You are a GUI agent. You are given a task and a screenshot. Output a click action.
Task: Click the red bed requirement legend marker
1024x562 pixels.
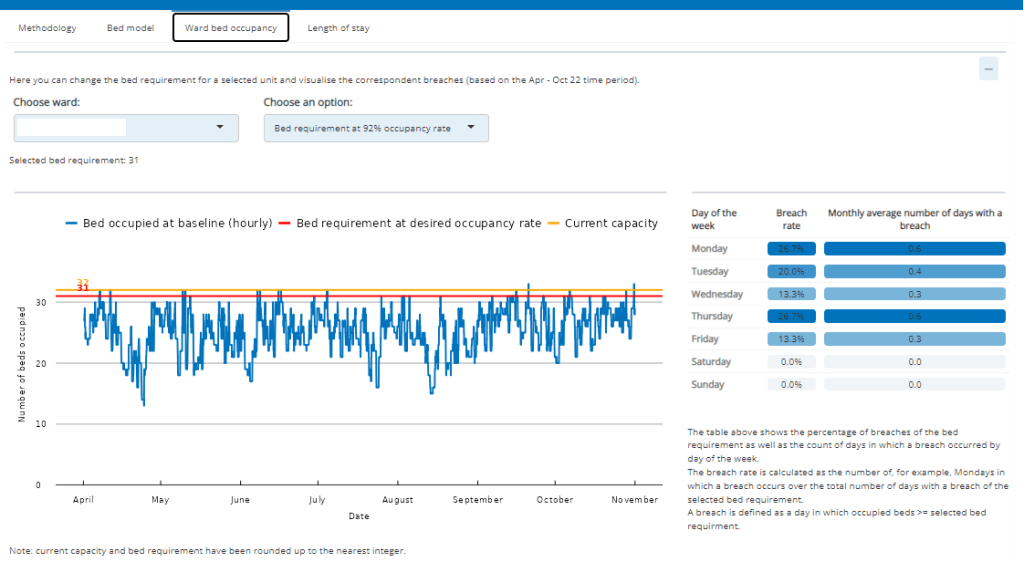(x=284, y=223)
